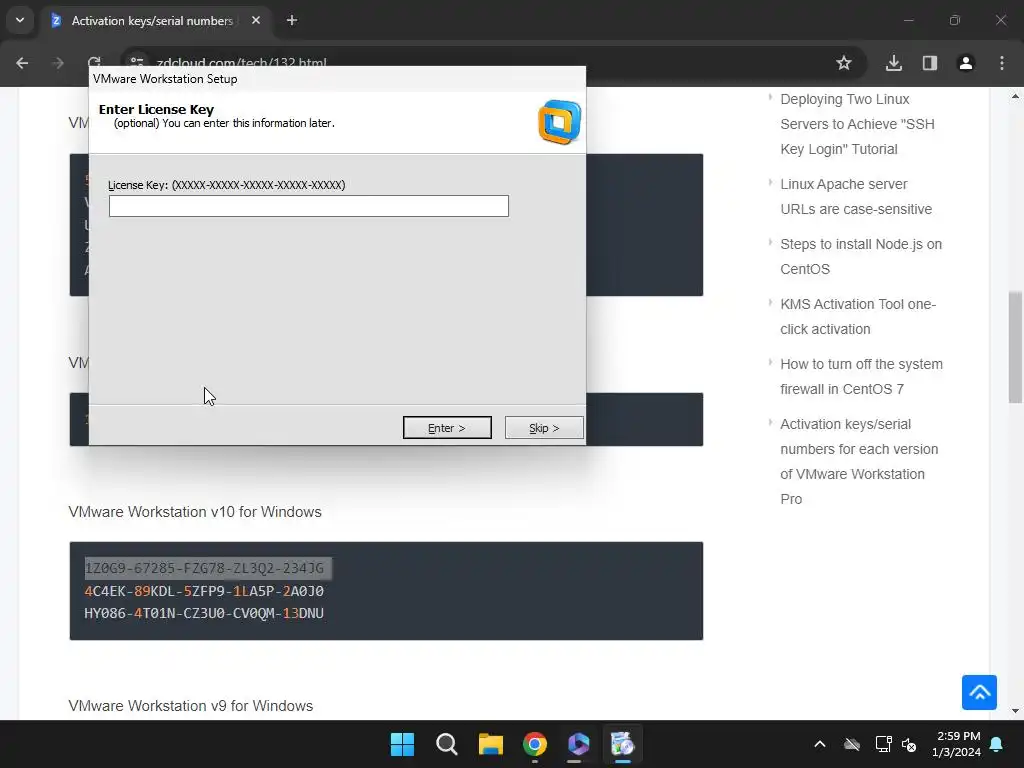Click the scrollbar up arrow

[1015, 97]
